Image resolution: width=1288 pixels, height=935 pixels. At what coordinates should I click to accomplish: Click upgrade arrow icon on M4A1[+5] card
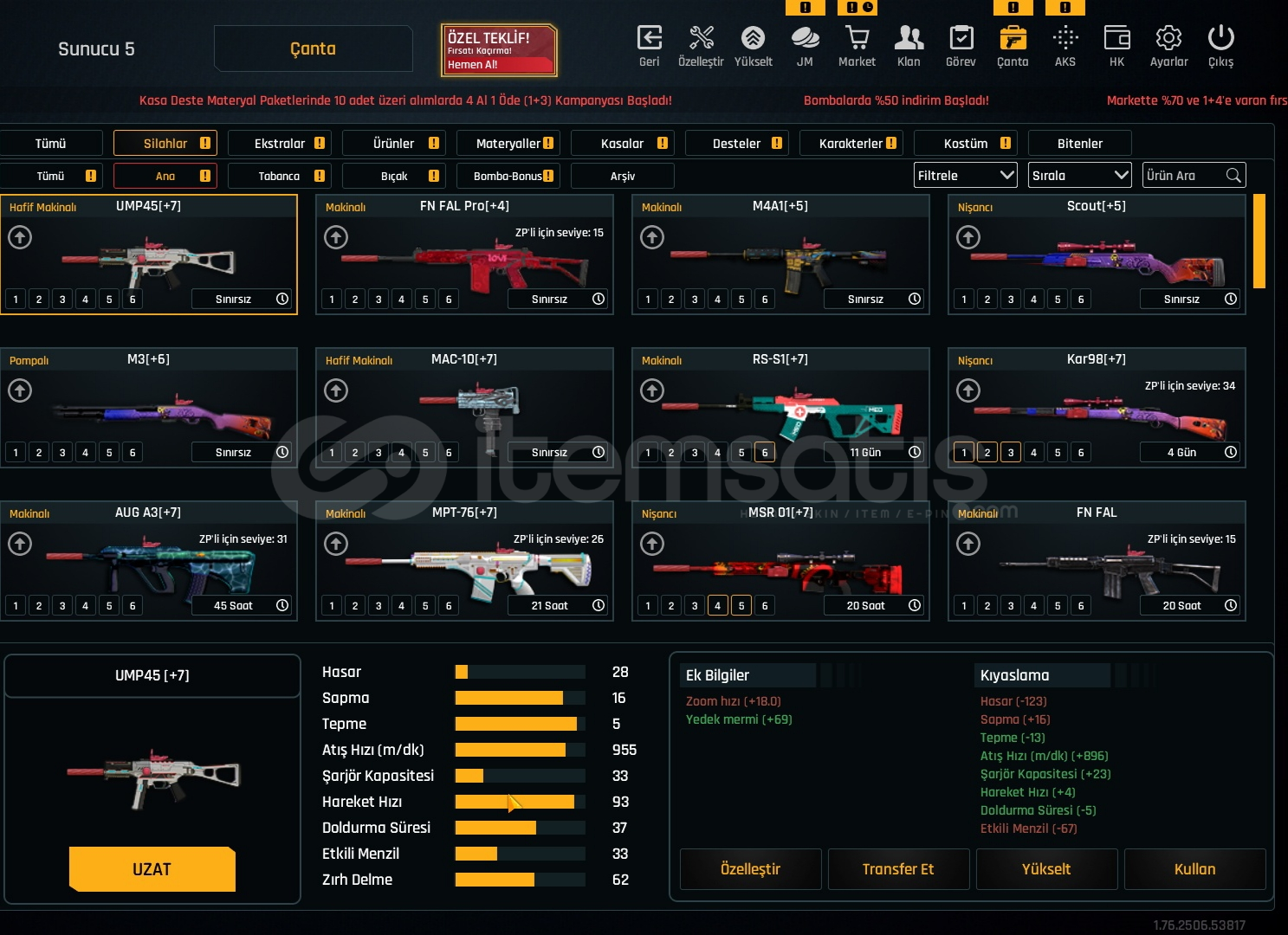pyautogui.click(x=652, y=237)
